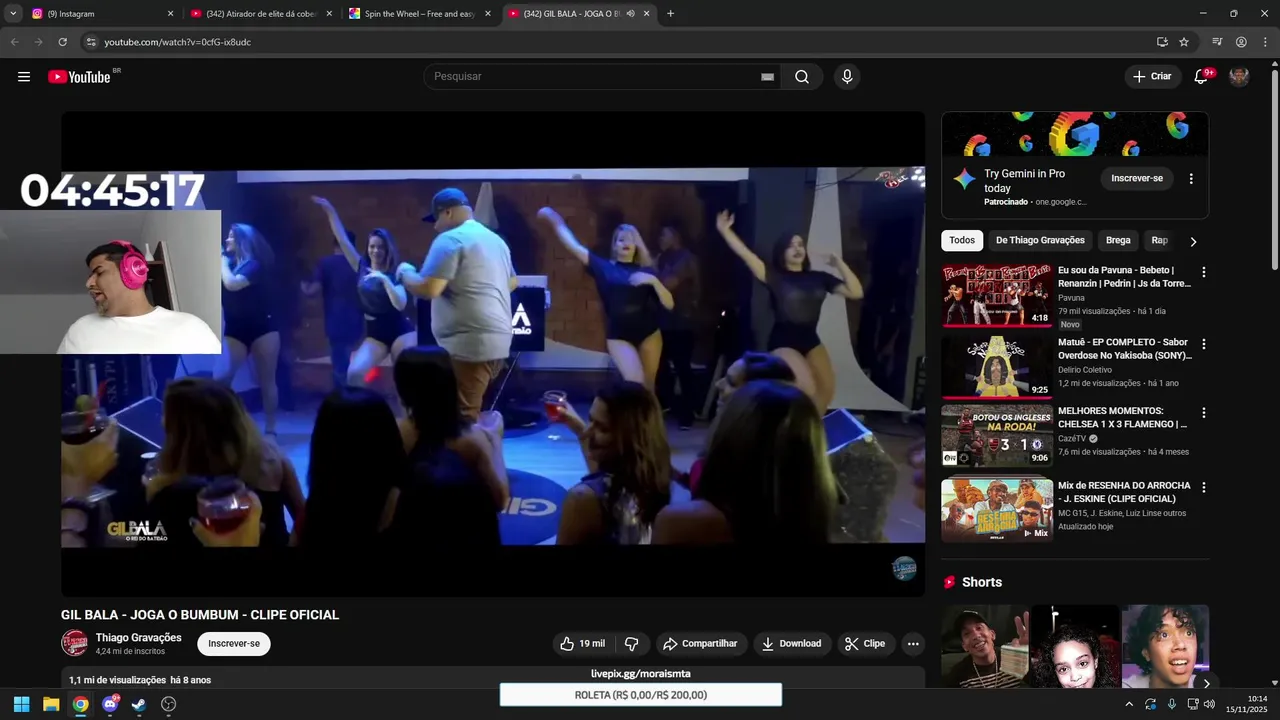Open menu for Eu sou da Pavuna video

tap(1204, 272)
